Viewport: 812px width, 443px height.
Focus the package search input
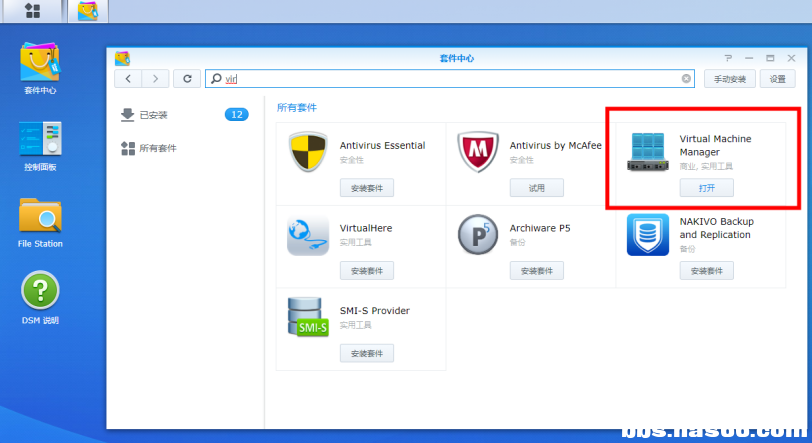(x=450, y=79)
